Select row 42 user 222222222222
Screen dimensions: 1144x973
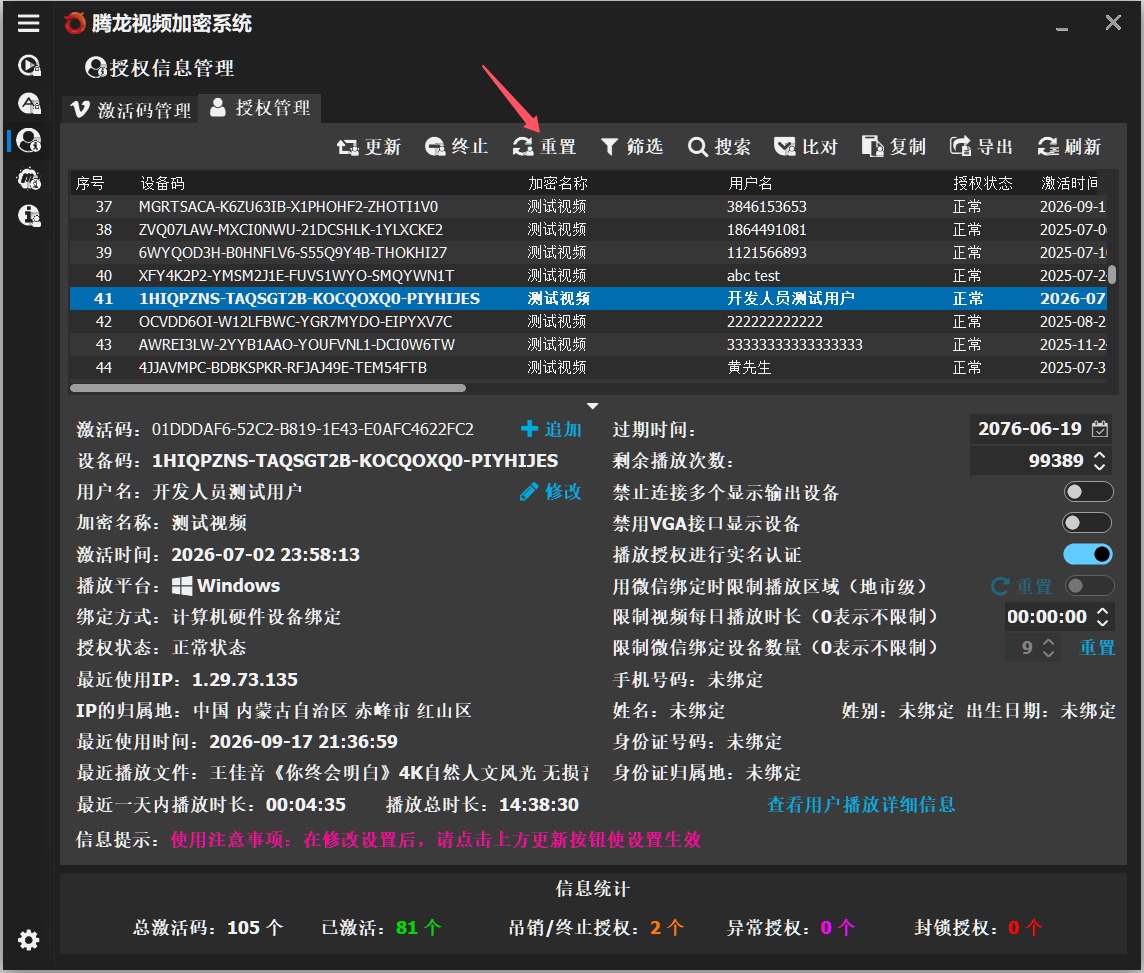pos(588,322)
